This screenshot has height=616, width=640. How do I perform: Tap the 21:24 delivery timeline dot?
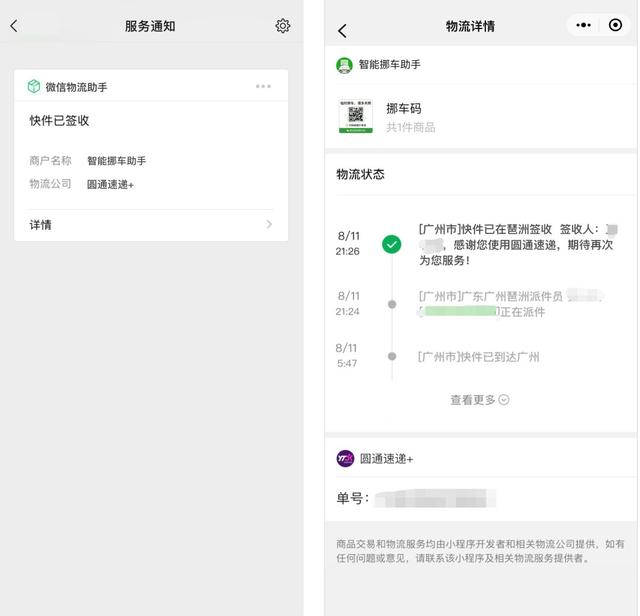(x=392, y=304)
